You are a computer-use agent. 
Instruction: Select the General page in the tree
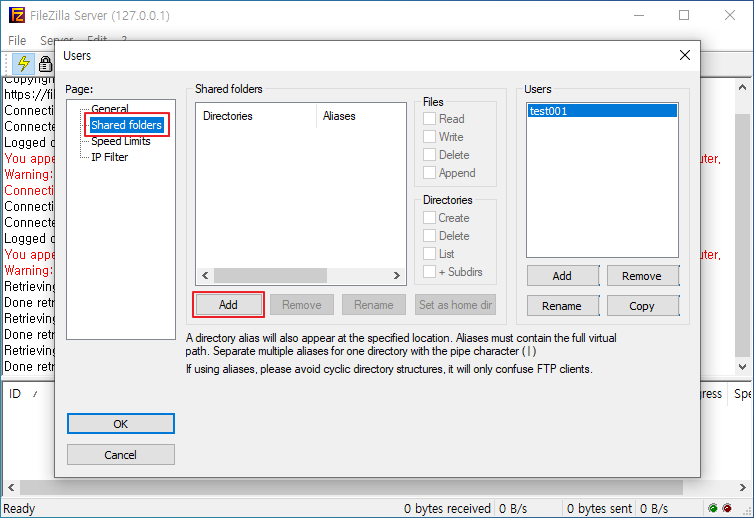[x=110, y=109]
